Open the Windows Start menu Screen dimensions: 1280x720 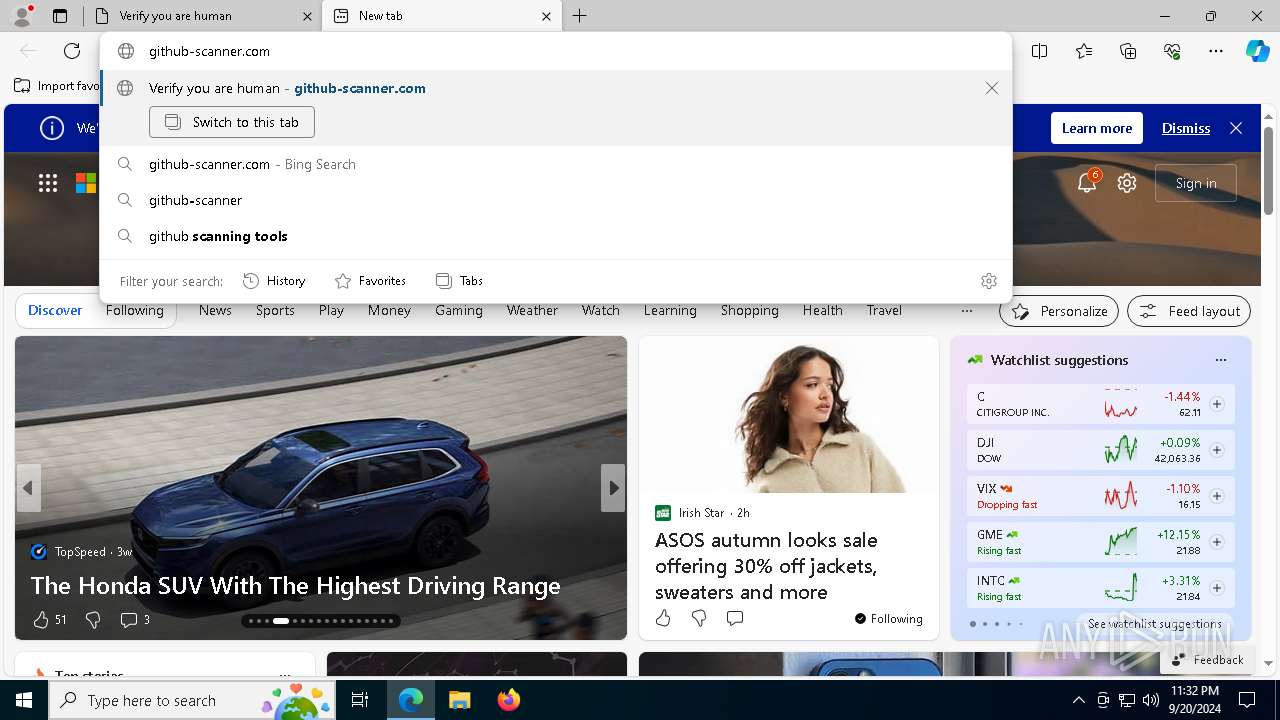pos(24,700)
